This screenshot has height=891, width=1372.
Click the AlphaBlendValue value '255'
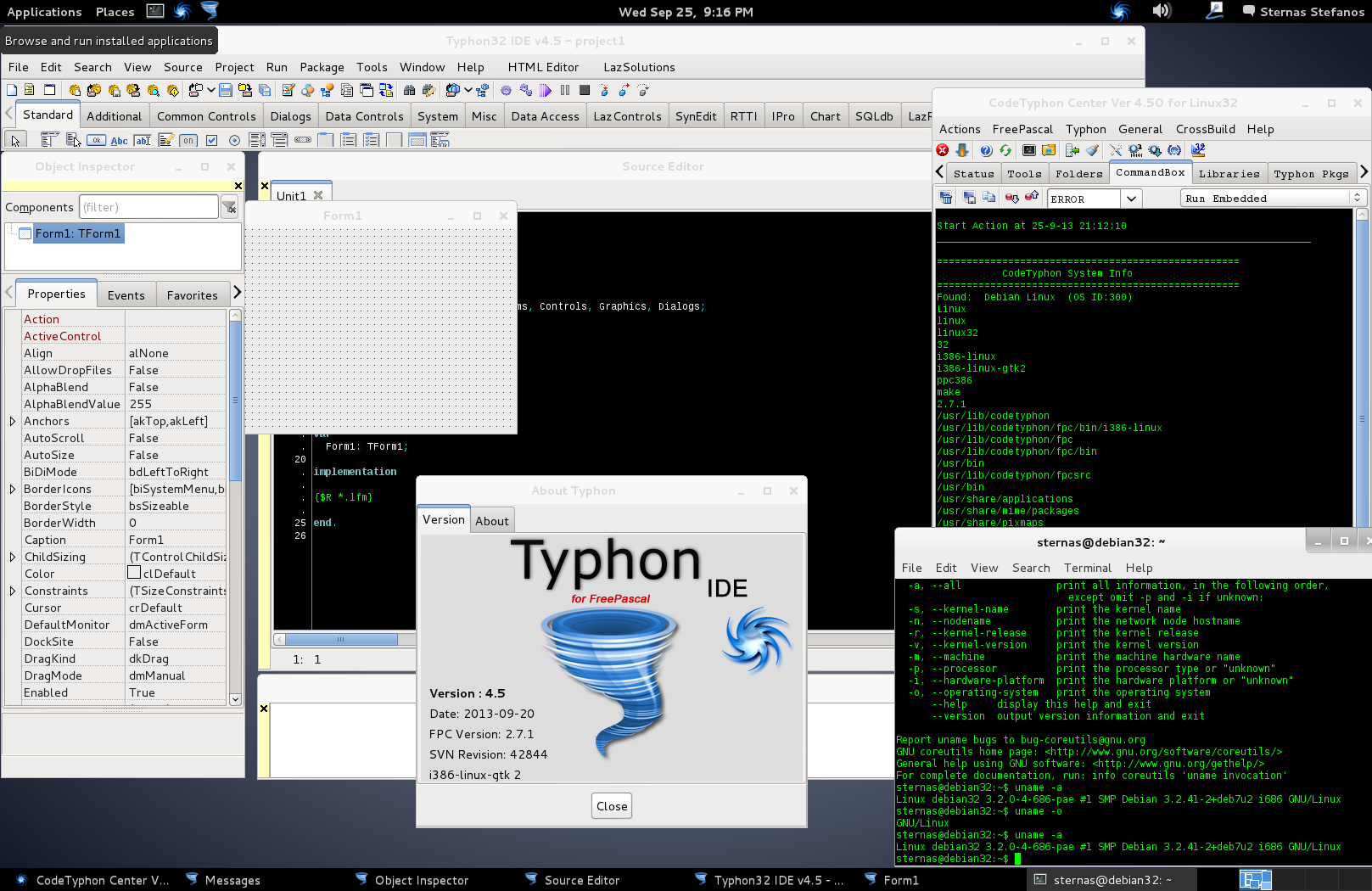pos(176,404)
